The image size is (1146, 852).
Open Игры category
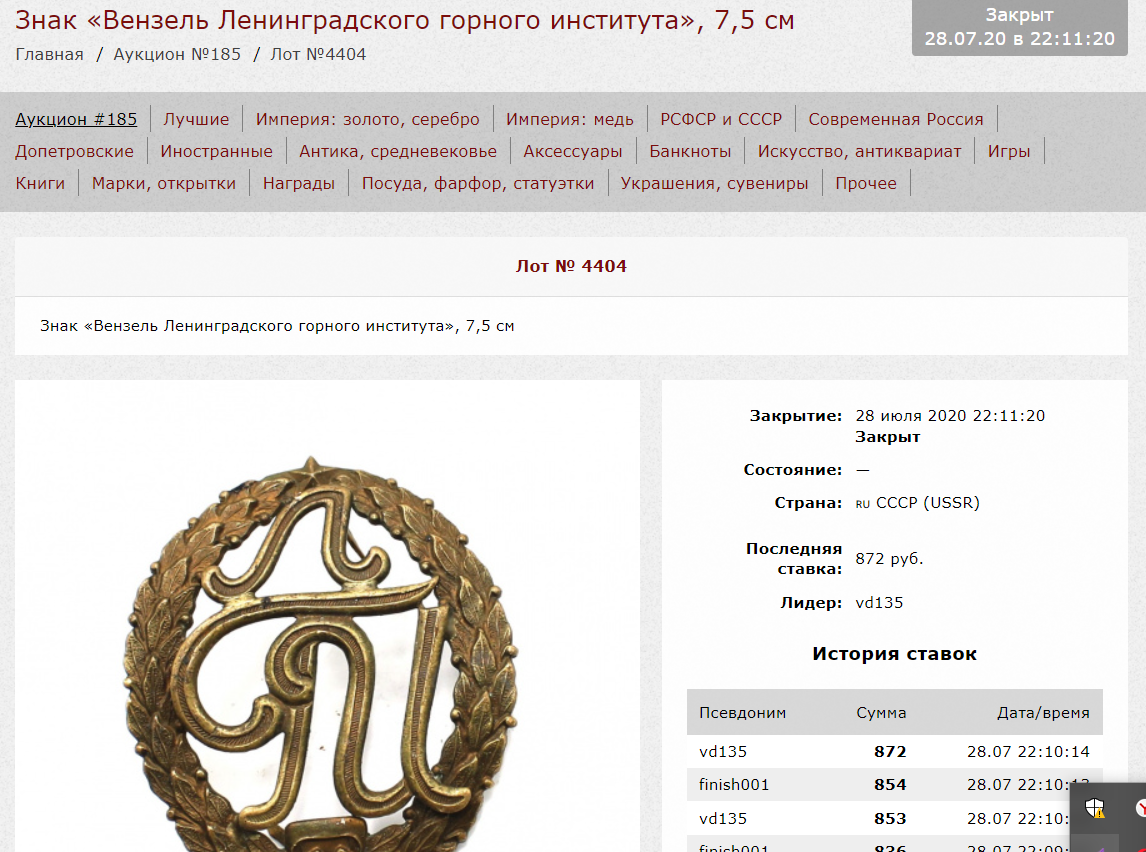[x=1009, y=151]
